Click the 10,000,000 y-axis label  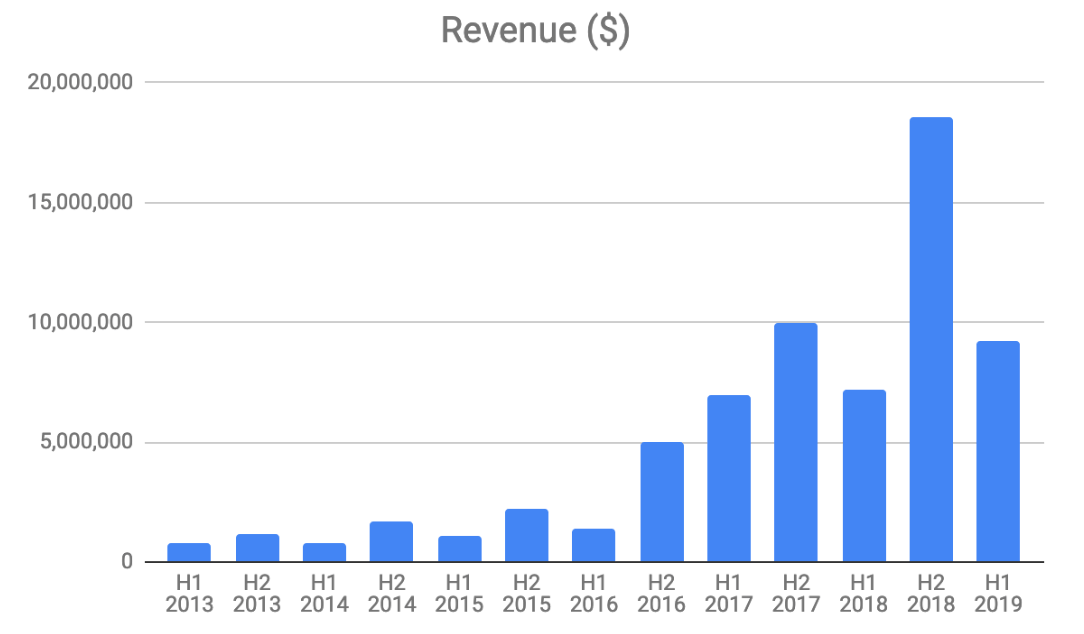pyautogui.click(x=81, y=323)
